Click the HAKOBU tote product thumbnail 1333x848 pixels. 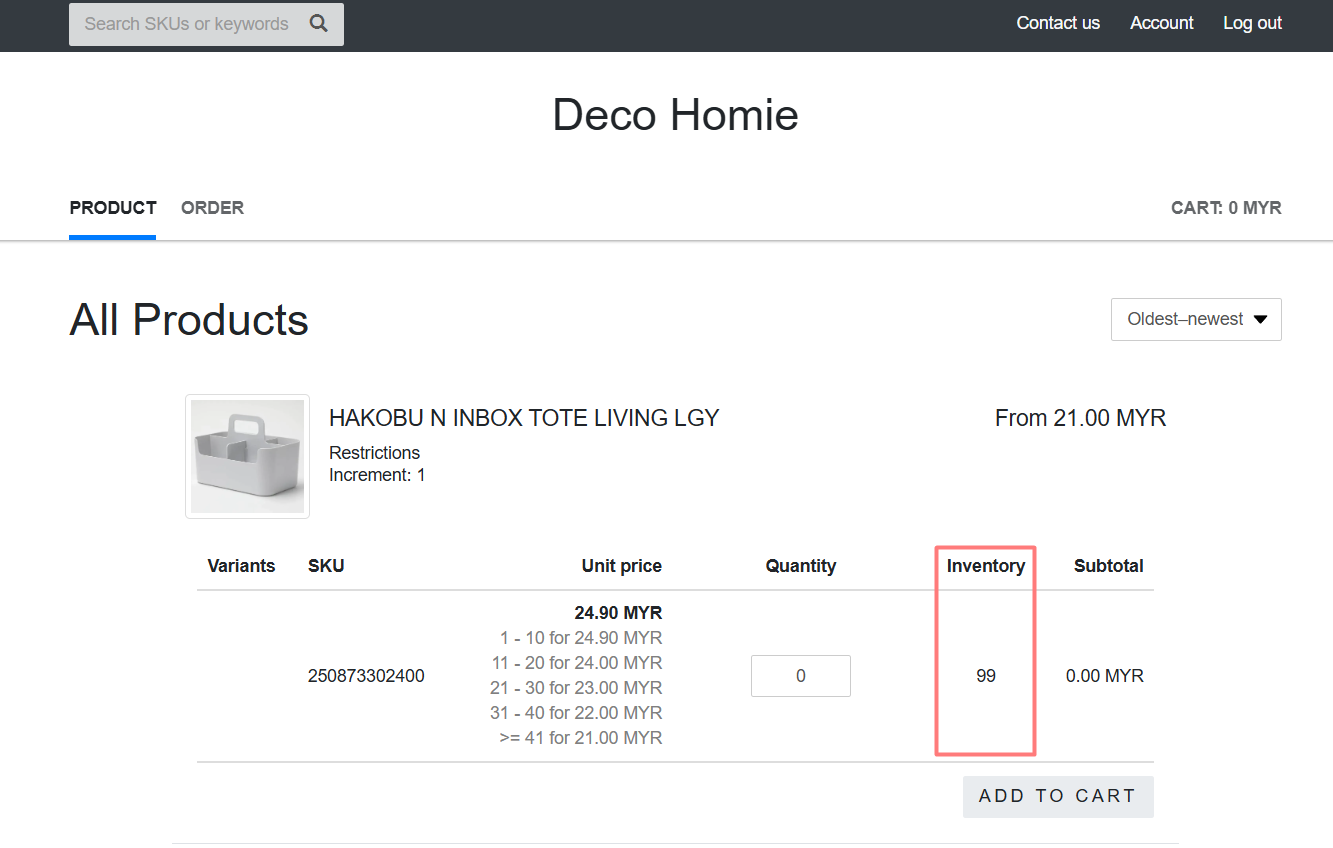click(247, 456)
